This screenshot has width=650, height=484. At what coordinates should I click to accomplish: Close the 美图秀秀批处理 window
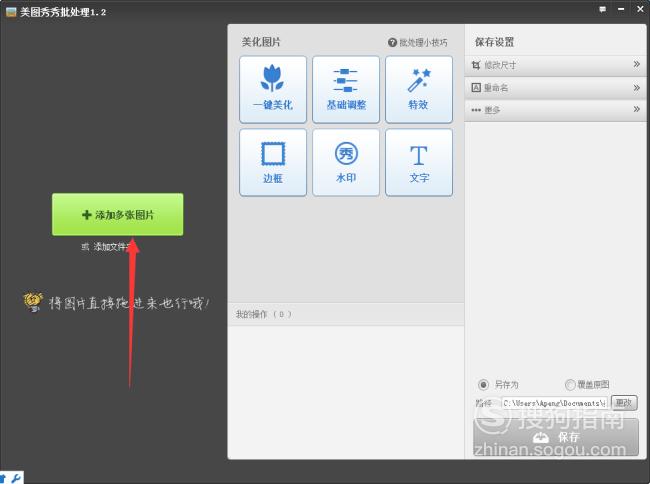(640, 9)
